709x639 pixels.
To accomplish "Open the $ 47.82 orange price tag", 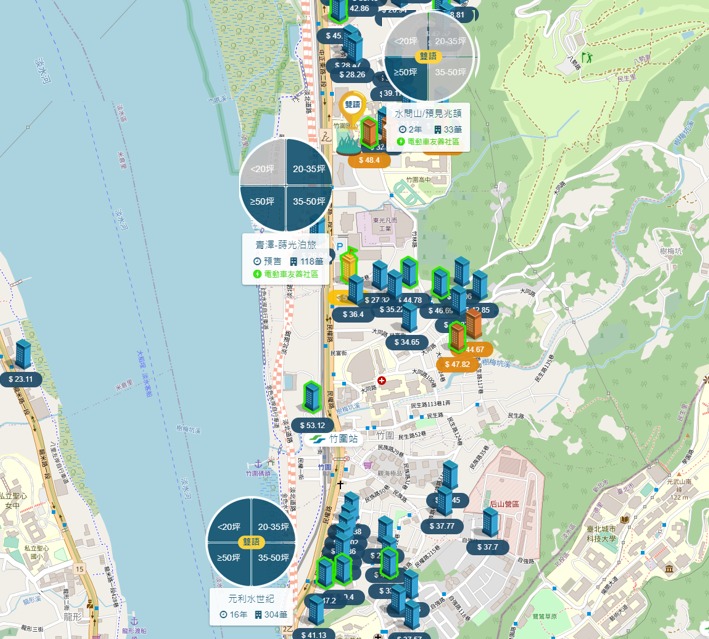I will click(457, 364).
